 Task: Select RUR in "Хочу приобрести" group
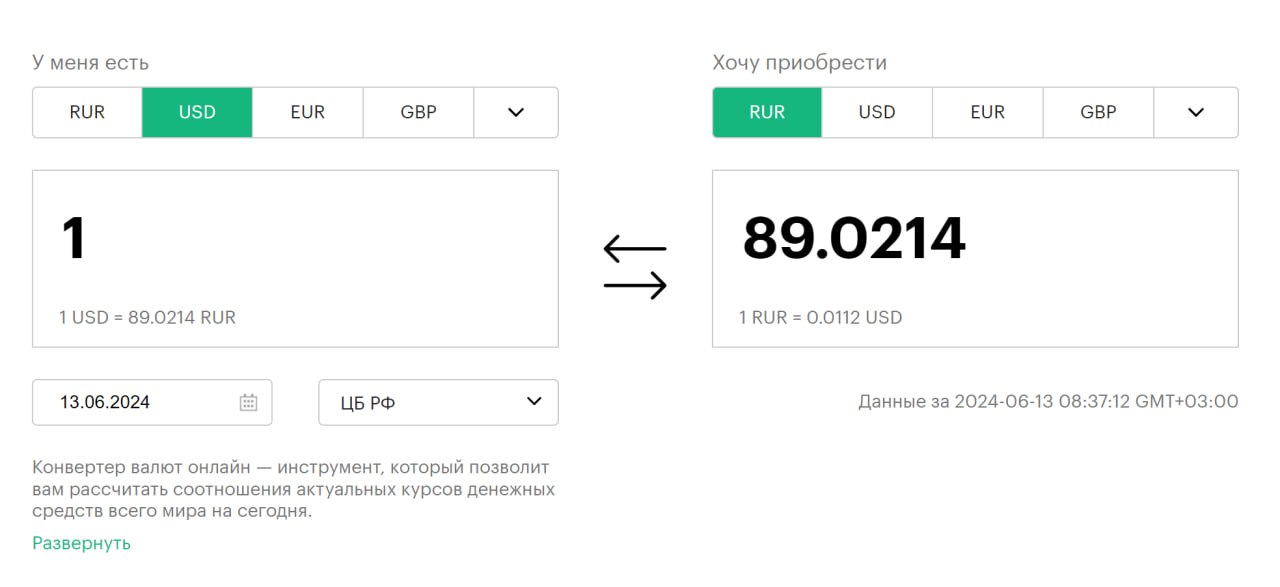[767, 112]
